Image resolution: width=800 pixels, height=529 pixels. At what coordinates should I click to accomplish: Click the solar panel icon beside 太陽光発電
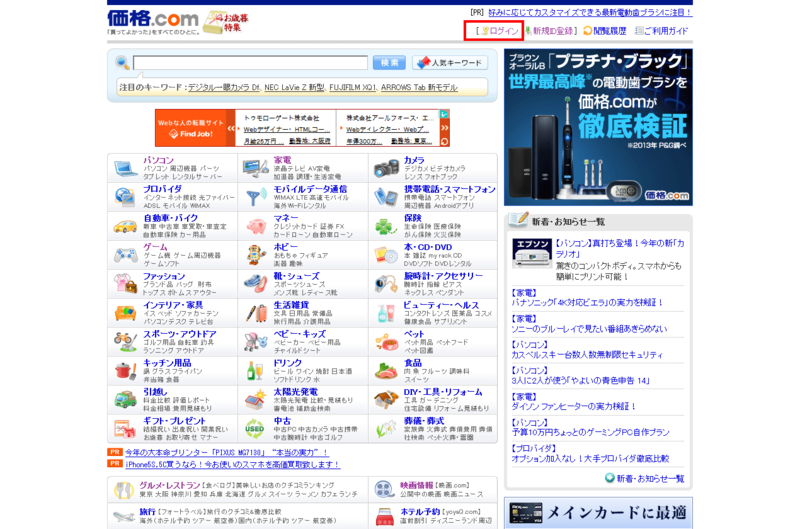tap(256, 400)
